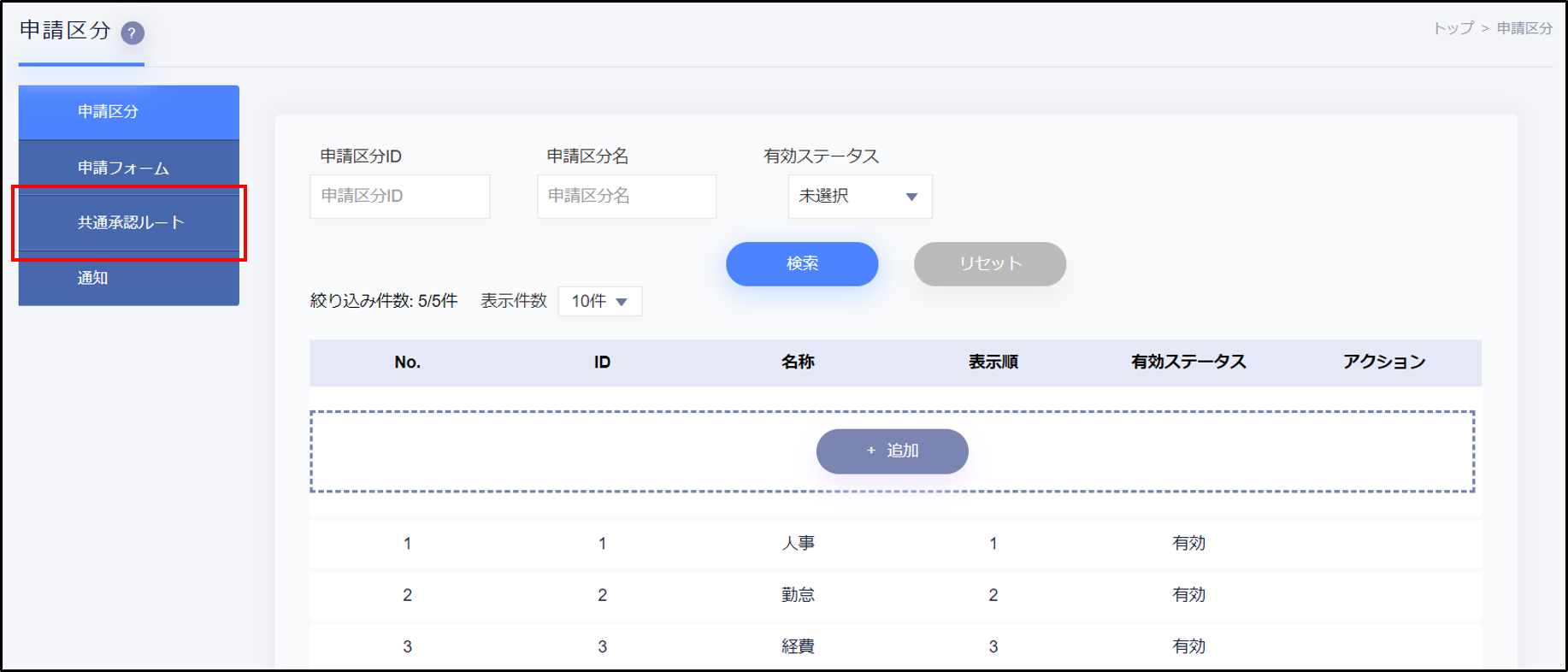Open the 表示件数 10件 dropdown
This screenshot has width=1568, height=672.
pyautogui.click(x=600, y=301)
